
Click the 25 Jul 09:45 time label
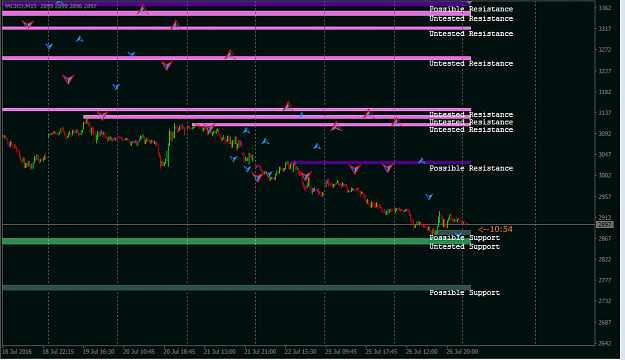click(x=341, y=352)
